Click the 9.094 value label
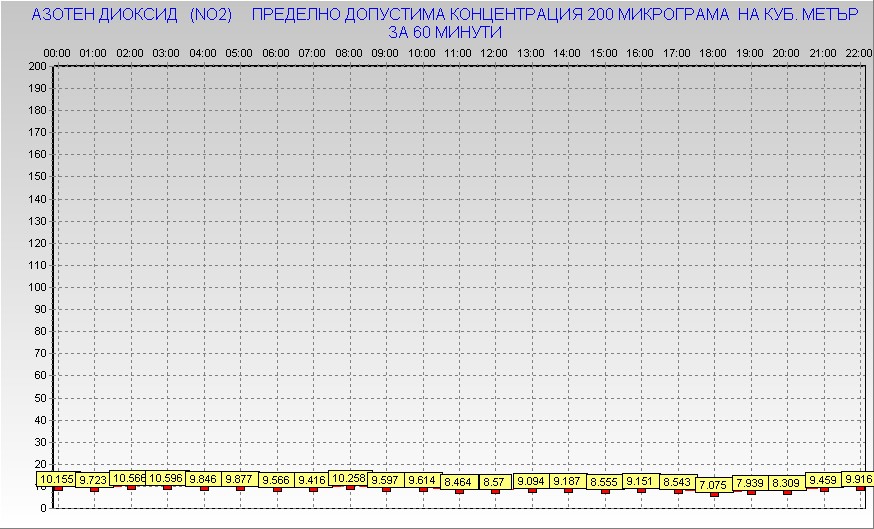Screen dimensions: 874x529 [531, 481]
